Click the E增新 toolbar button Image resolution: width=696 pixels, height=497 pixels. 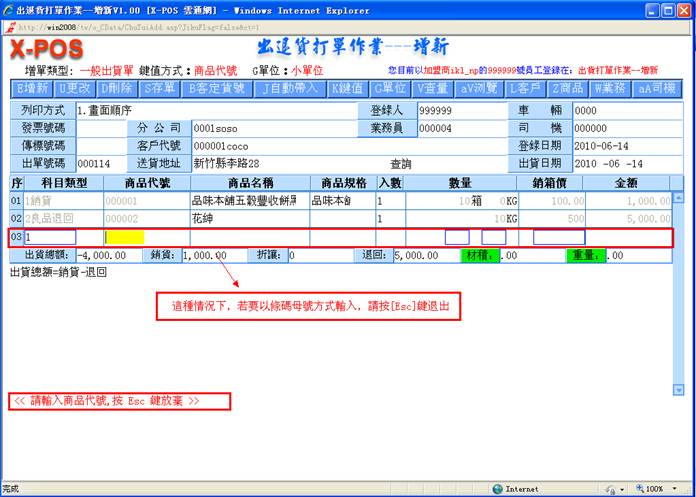(x=35, y=88)
